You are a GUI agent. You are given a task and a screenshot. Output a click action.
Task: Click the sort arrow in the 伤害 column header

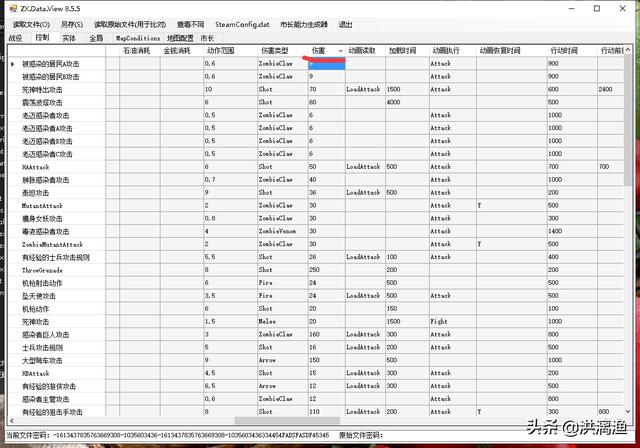tap(340, 50)
